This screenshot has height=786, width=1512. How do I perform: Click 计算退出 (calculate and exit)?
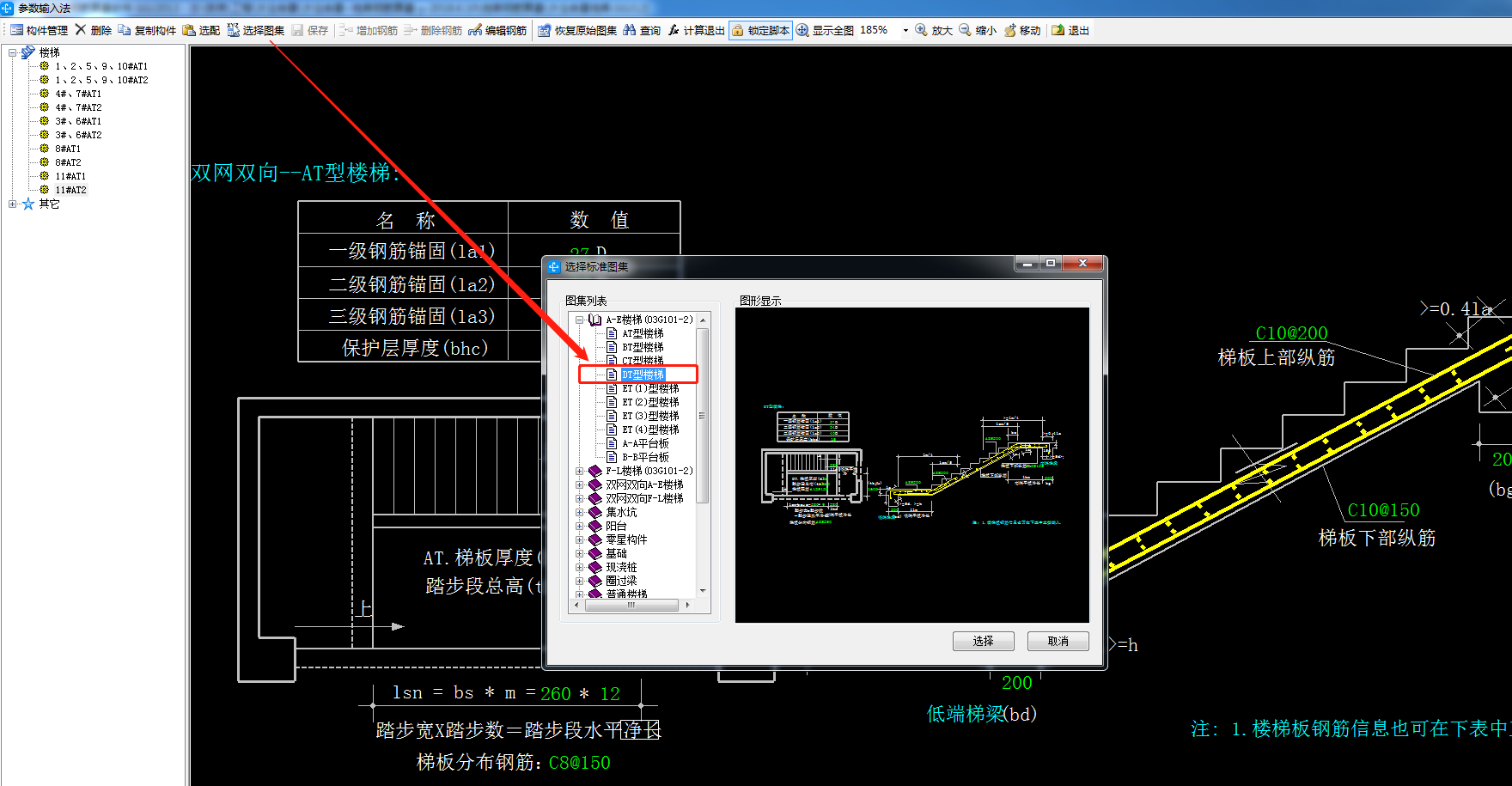coord(696,30)
